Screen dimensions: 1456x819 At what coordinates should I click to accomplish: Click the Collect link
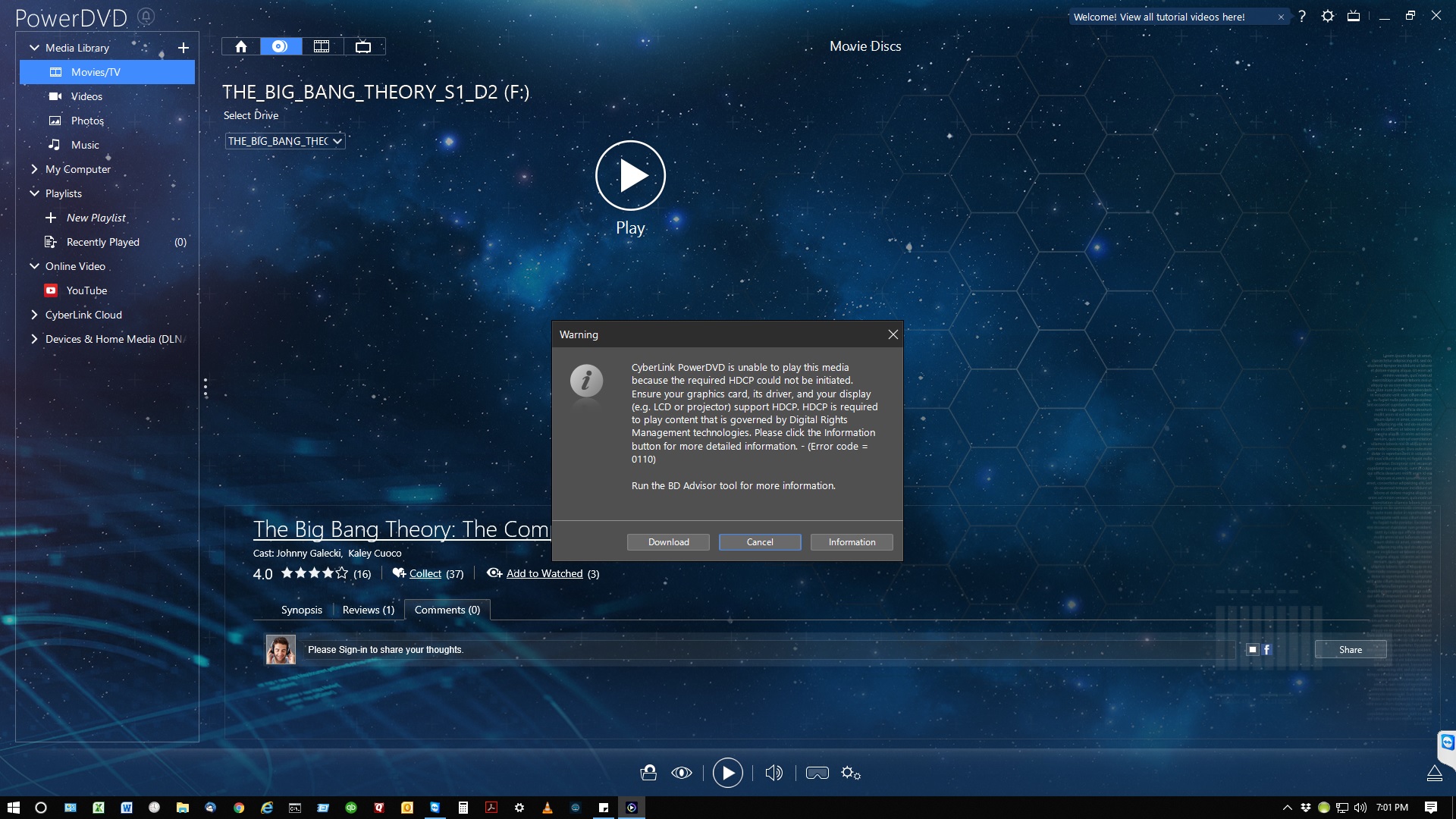(425, 574)
